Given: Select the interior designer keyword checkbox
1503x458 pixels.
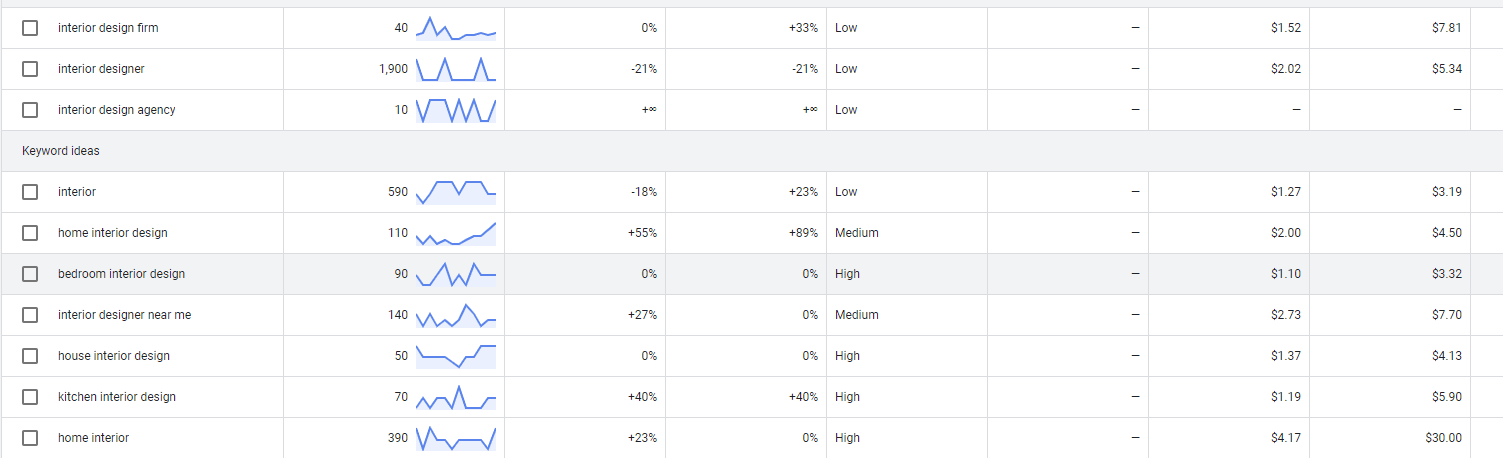Looking at the screenshot, I should [30, 69].
